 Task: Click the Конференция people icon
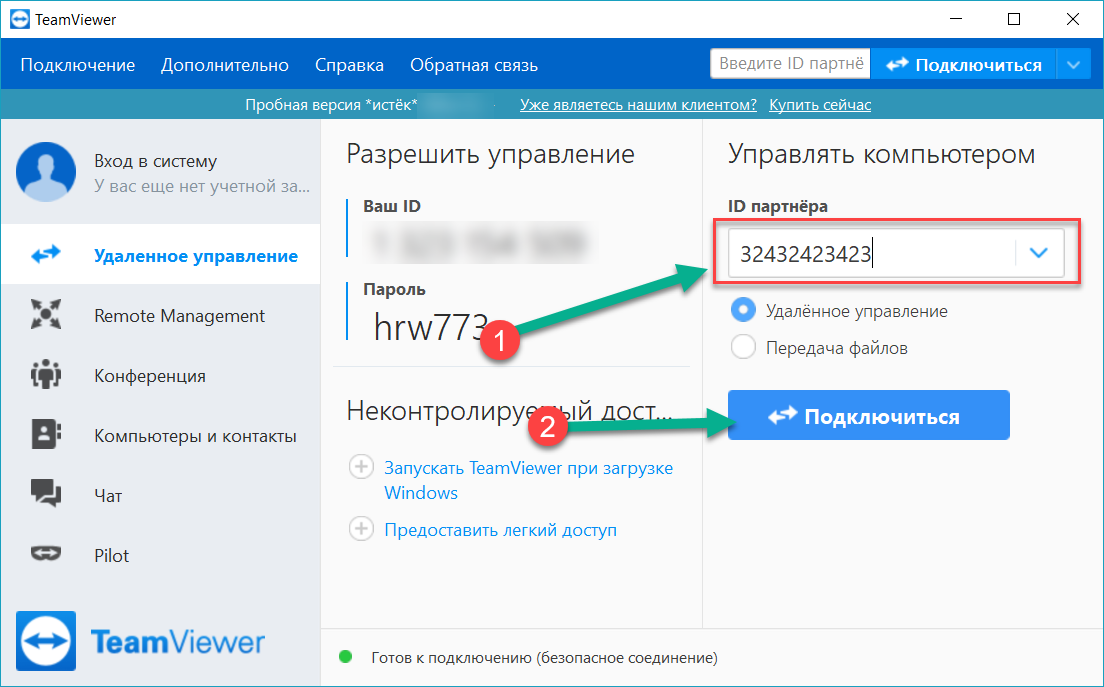point(46,374)
